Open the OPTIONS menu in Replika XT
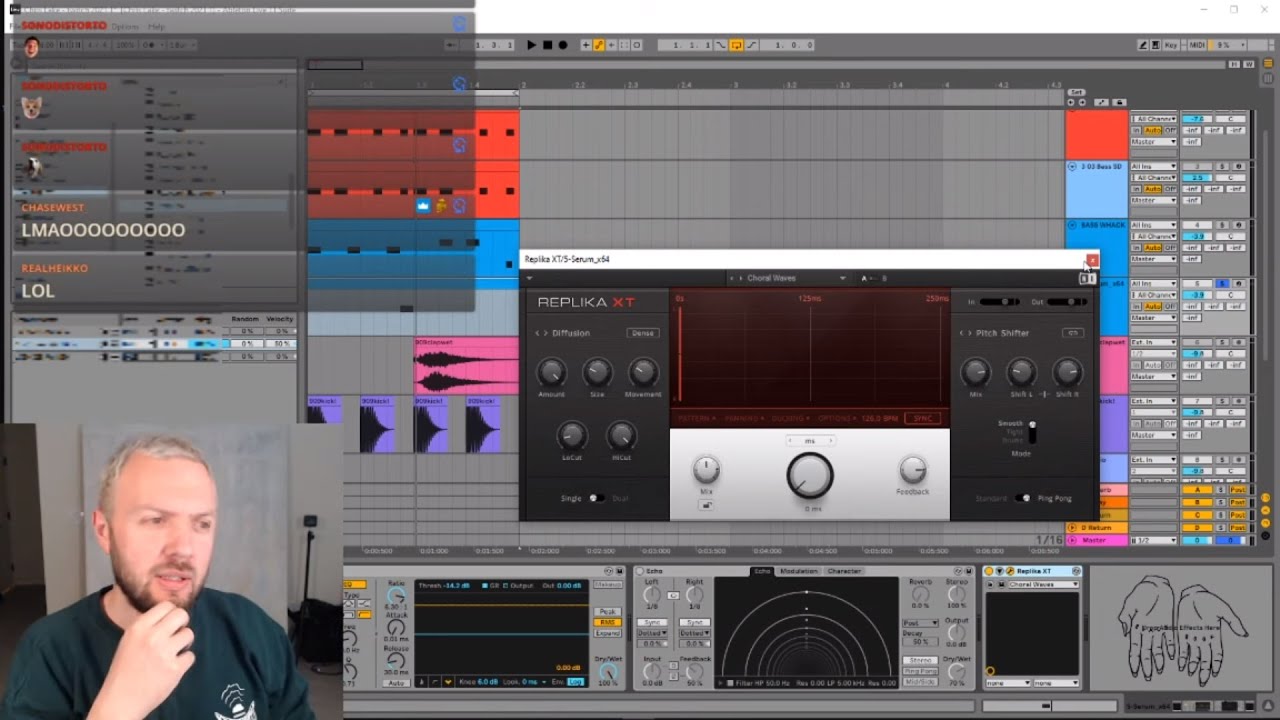 point(835,418)
